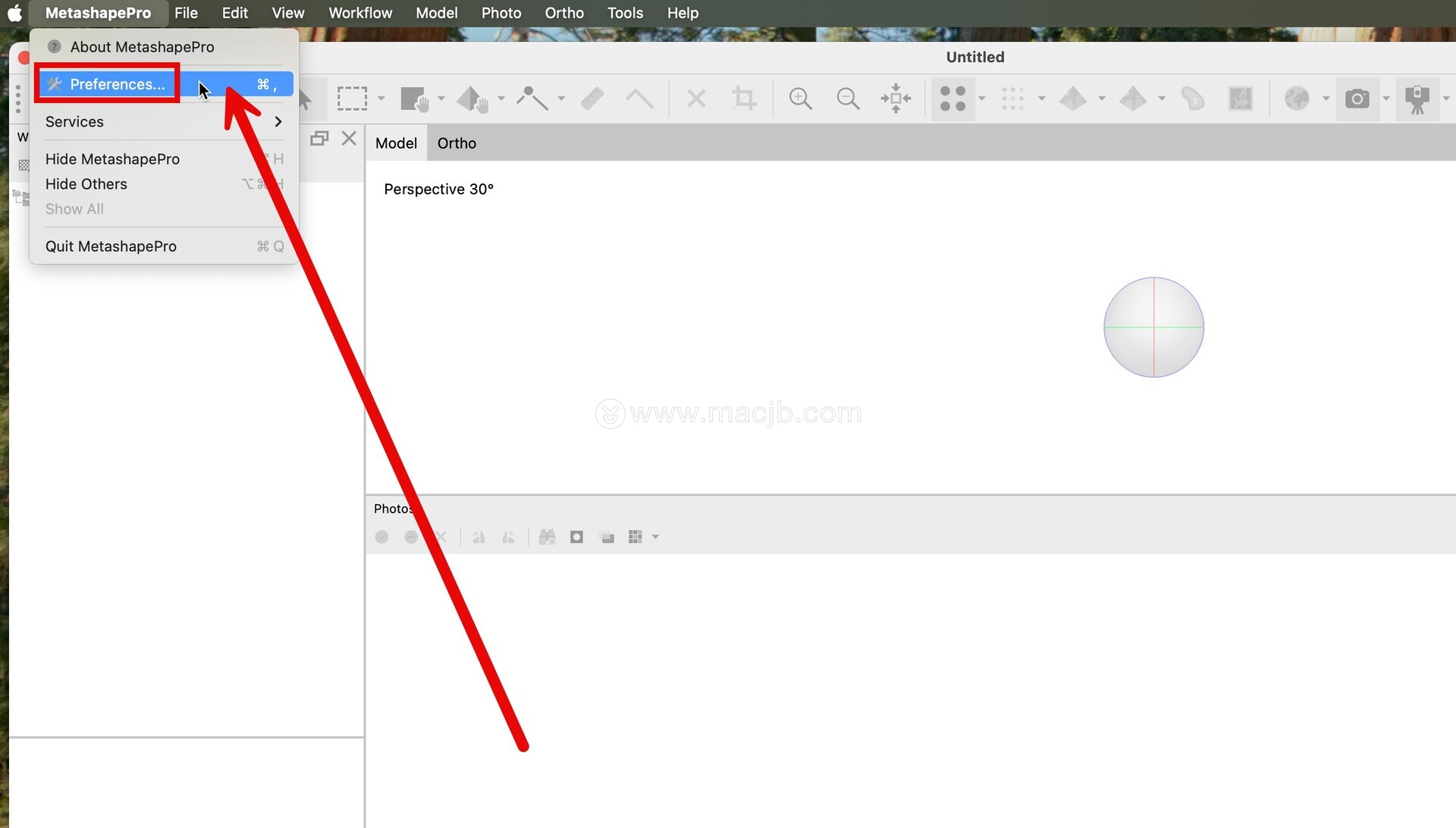Image resolution: width=1456 pixels, height=828 pixels.
Task: Select the Rectangle Selection tool
Action: [352, 99]
